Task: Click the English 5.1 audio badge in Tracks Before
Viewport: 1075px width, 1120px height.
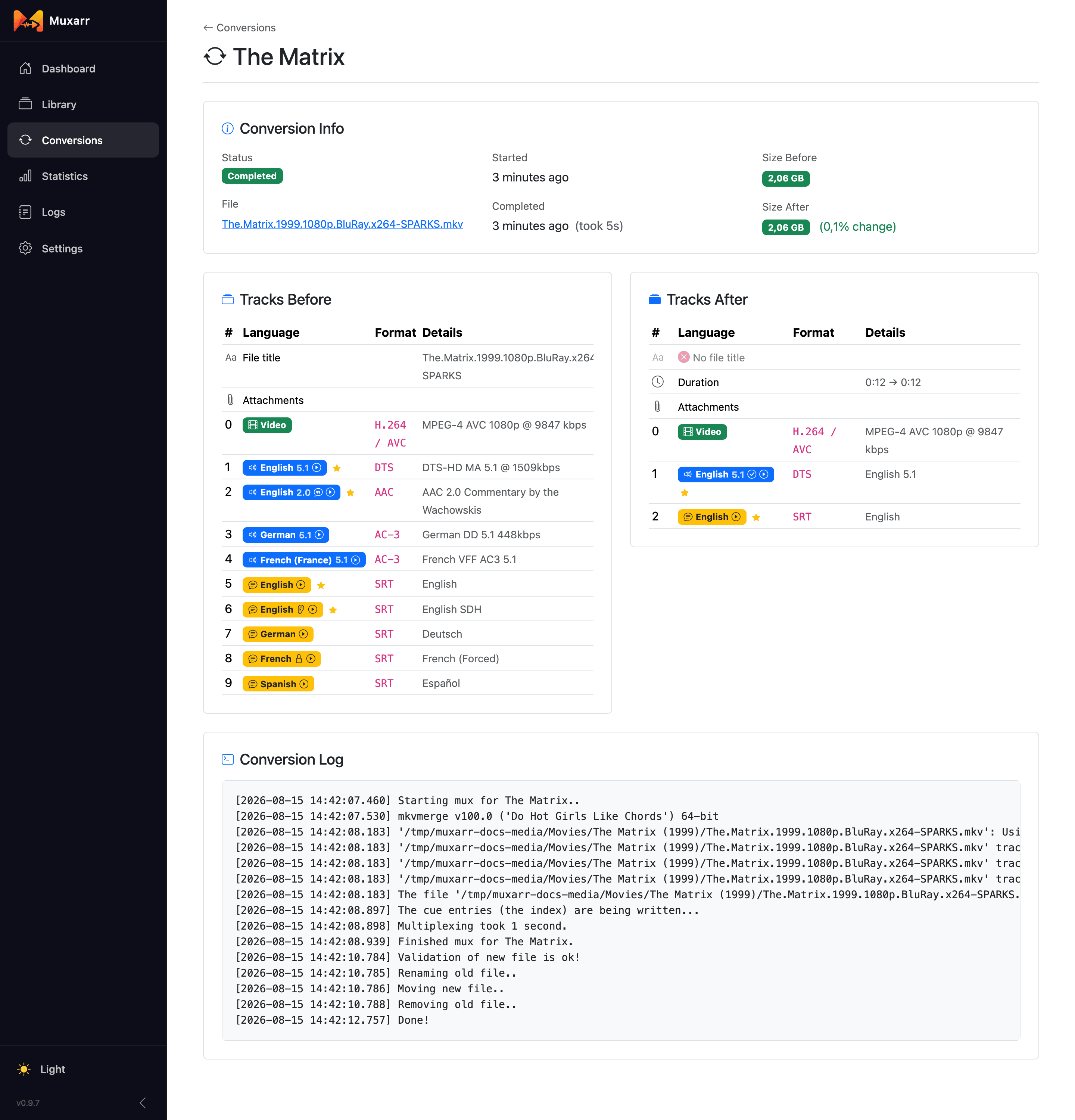Action: pyautogui.click(x=284, y=468)
